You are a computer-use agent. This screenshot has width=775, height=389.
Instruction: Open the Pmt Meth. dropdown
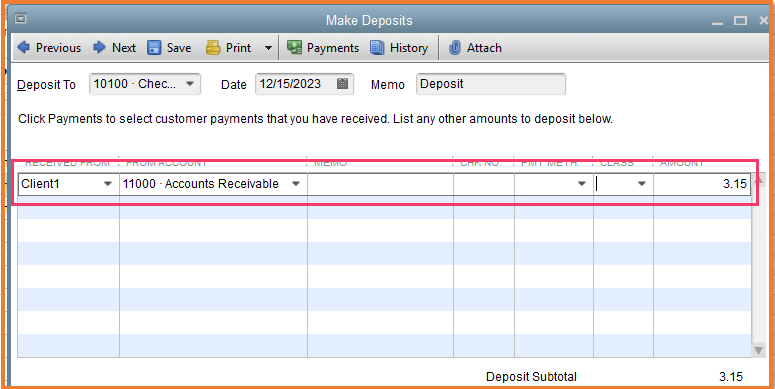point(582,184)
